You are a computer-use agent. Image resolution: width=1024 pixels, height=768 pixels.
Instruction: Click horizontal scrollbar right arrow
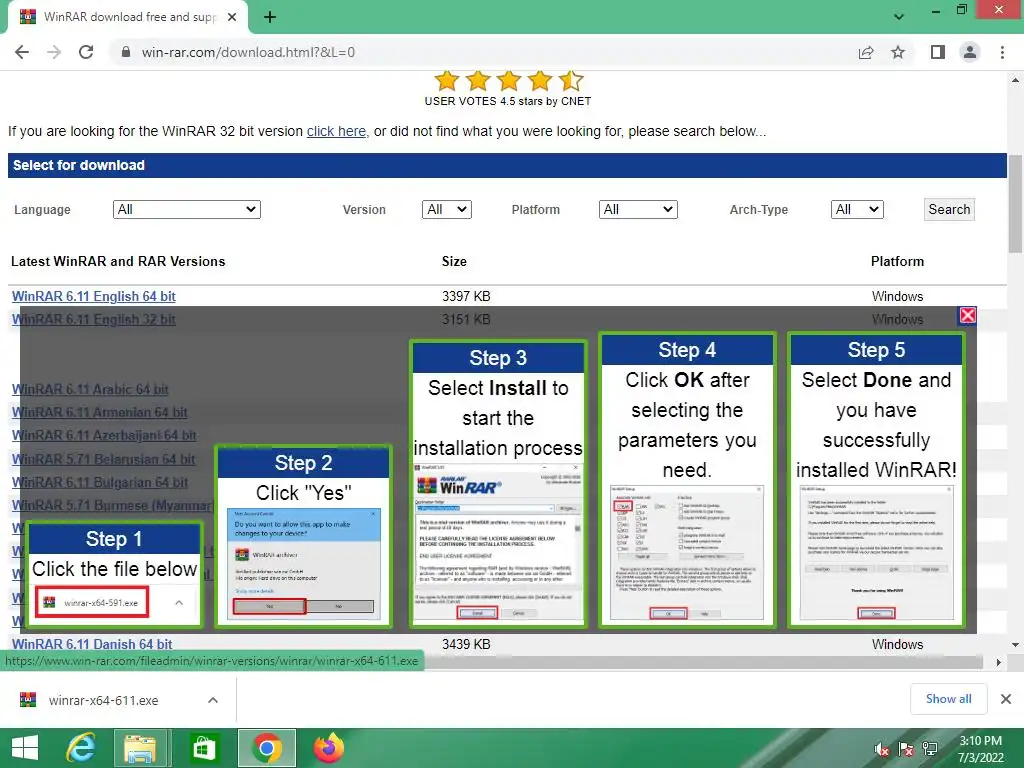pos(998,662)
